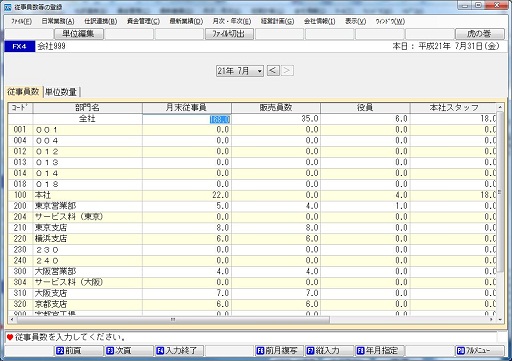Click the フルメニュー function key button

pyautogui.click(x=480, y=351)
